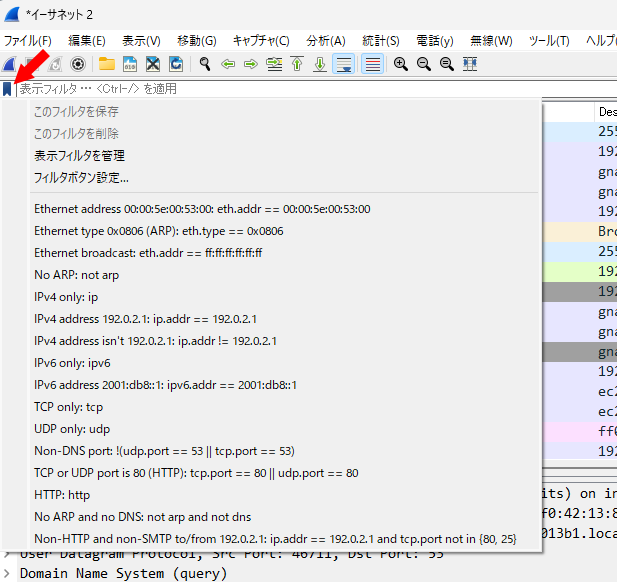Jump to the last packet icon

320,64
